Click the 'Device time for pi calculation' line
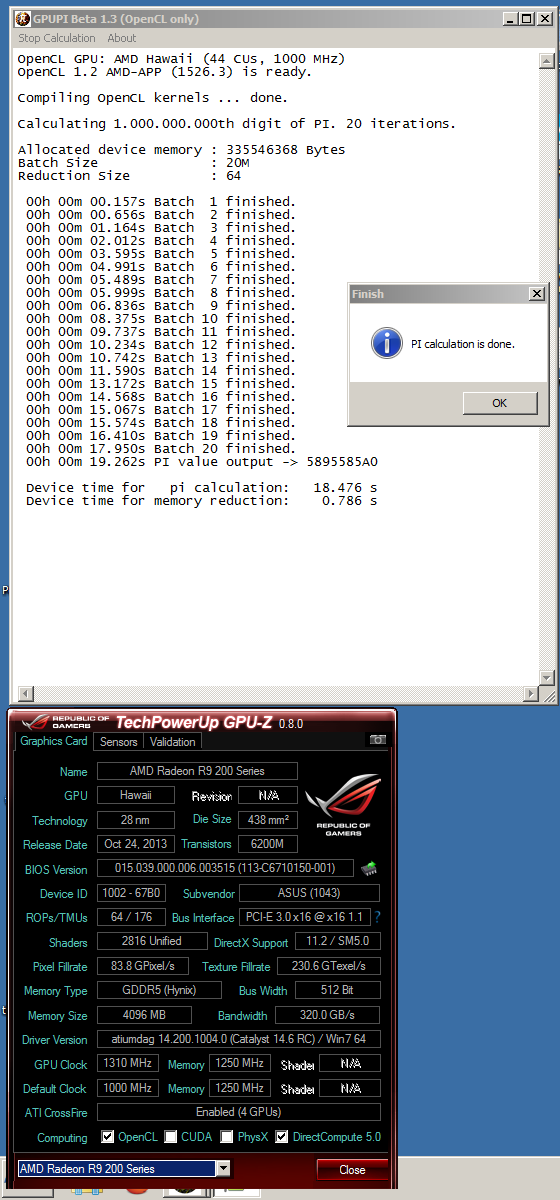 [x=202, y=488]
